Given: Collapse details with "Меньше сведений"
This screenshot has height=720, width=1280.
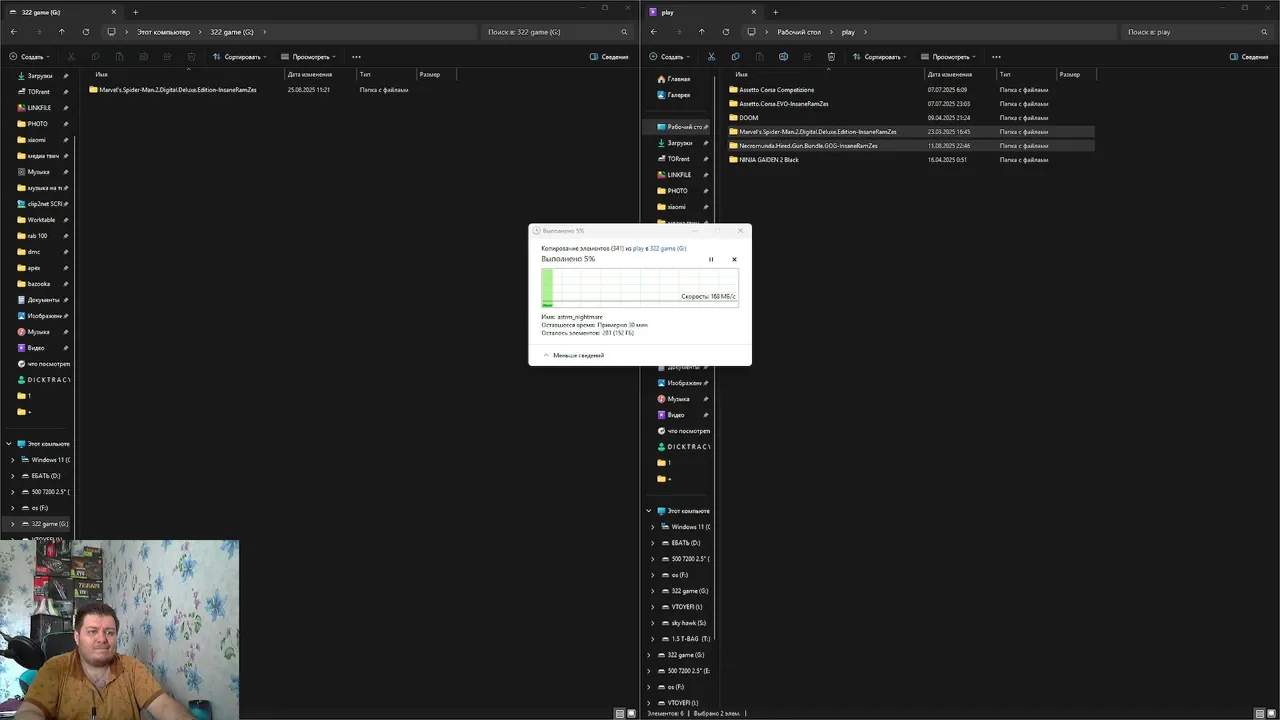Looking at the screenshot, I should [x=574, y=355].
